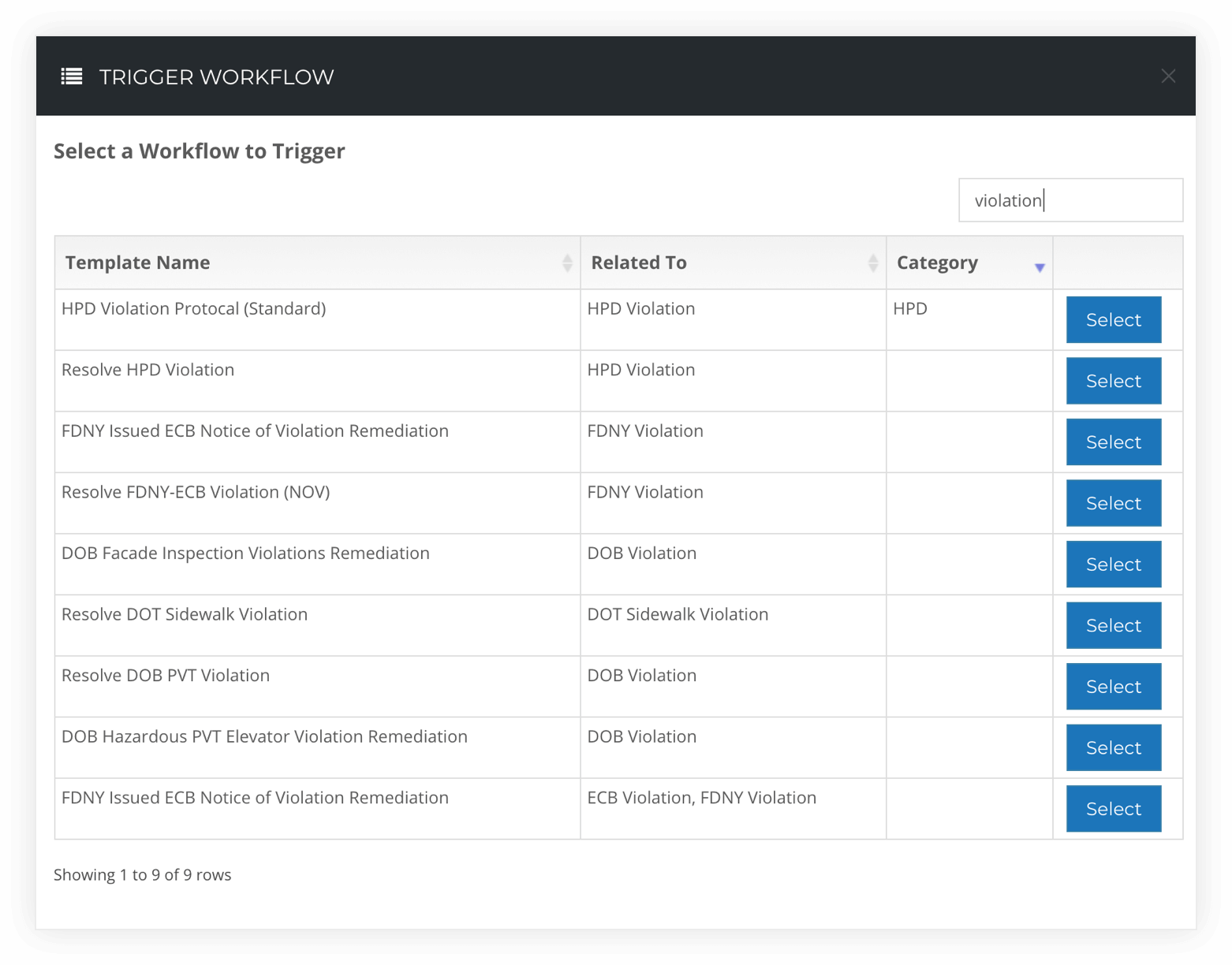Select Resolve DOT Sidewalk Violation workflow

pyautogui.click(x=1113, y=625)
